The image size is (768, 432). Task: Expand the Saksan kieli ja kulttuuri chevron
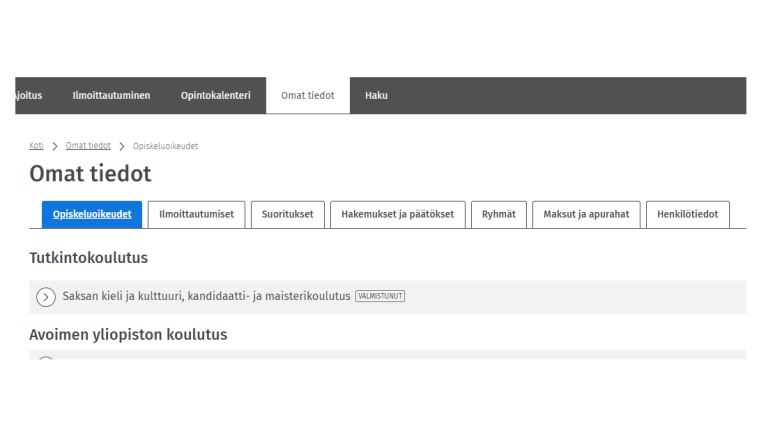click(46, 297)
